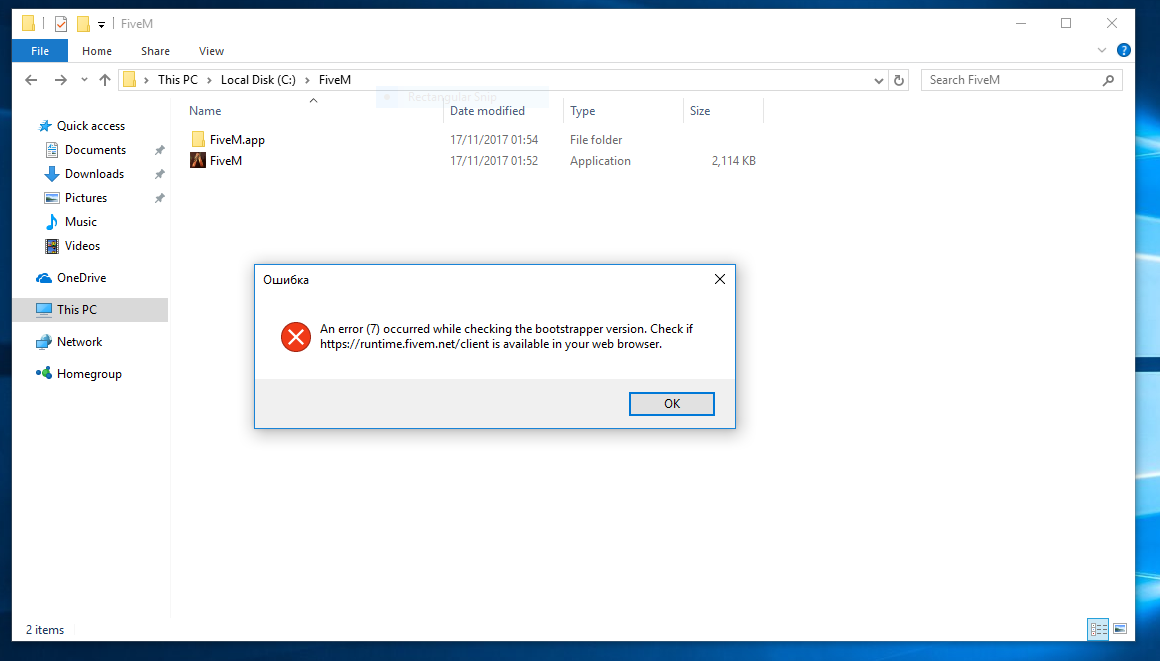The width and height of the screenshot is (1160, 661).
Task: Click the search magnifier icon
Action: pos(1108,80)
